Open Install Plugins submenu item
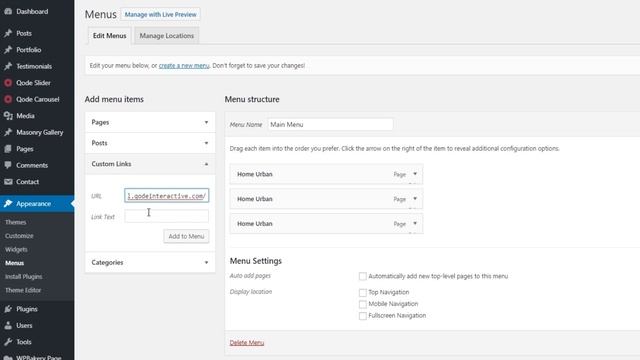Viewport: 640px width, 360px height. [24, 276]
